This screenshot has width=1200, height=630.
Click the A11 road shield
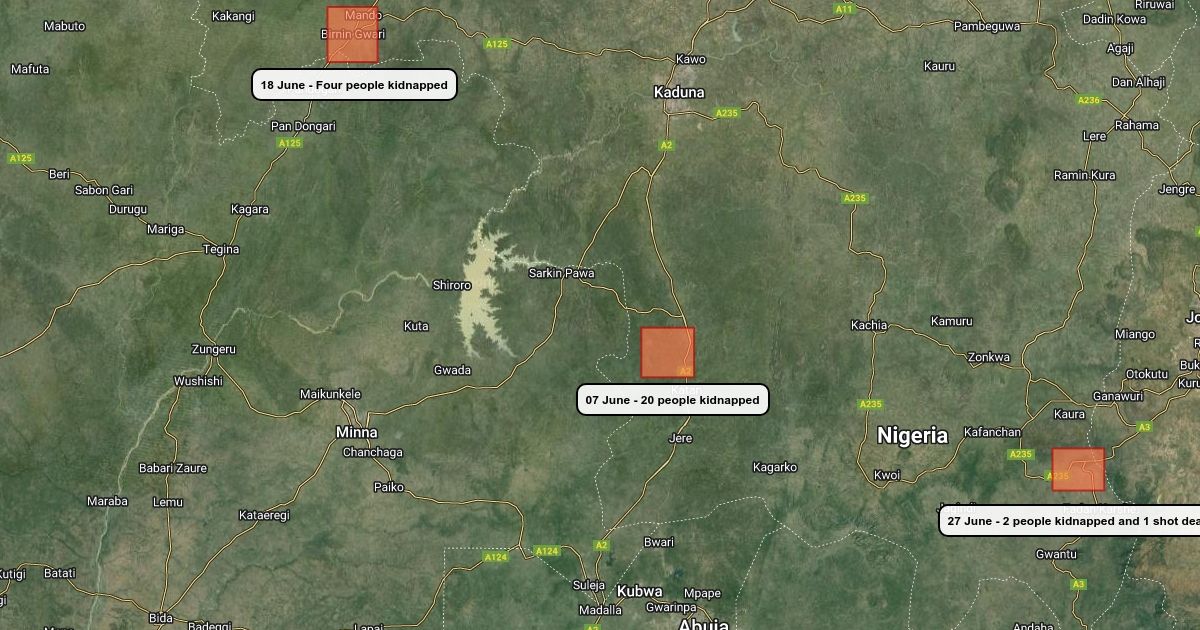coord(845,9)
